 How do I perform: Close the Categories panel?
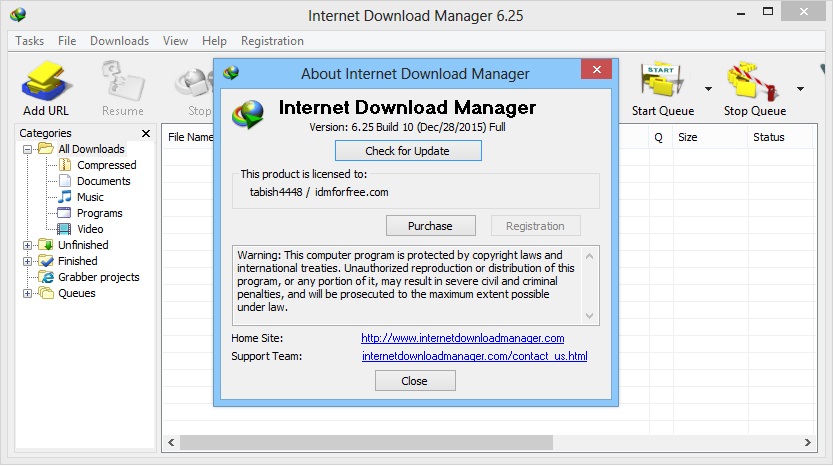click(146, 133)
